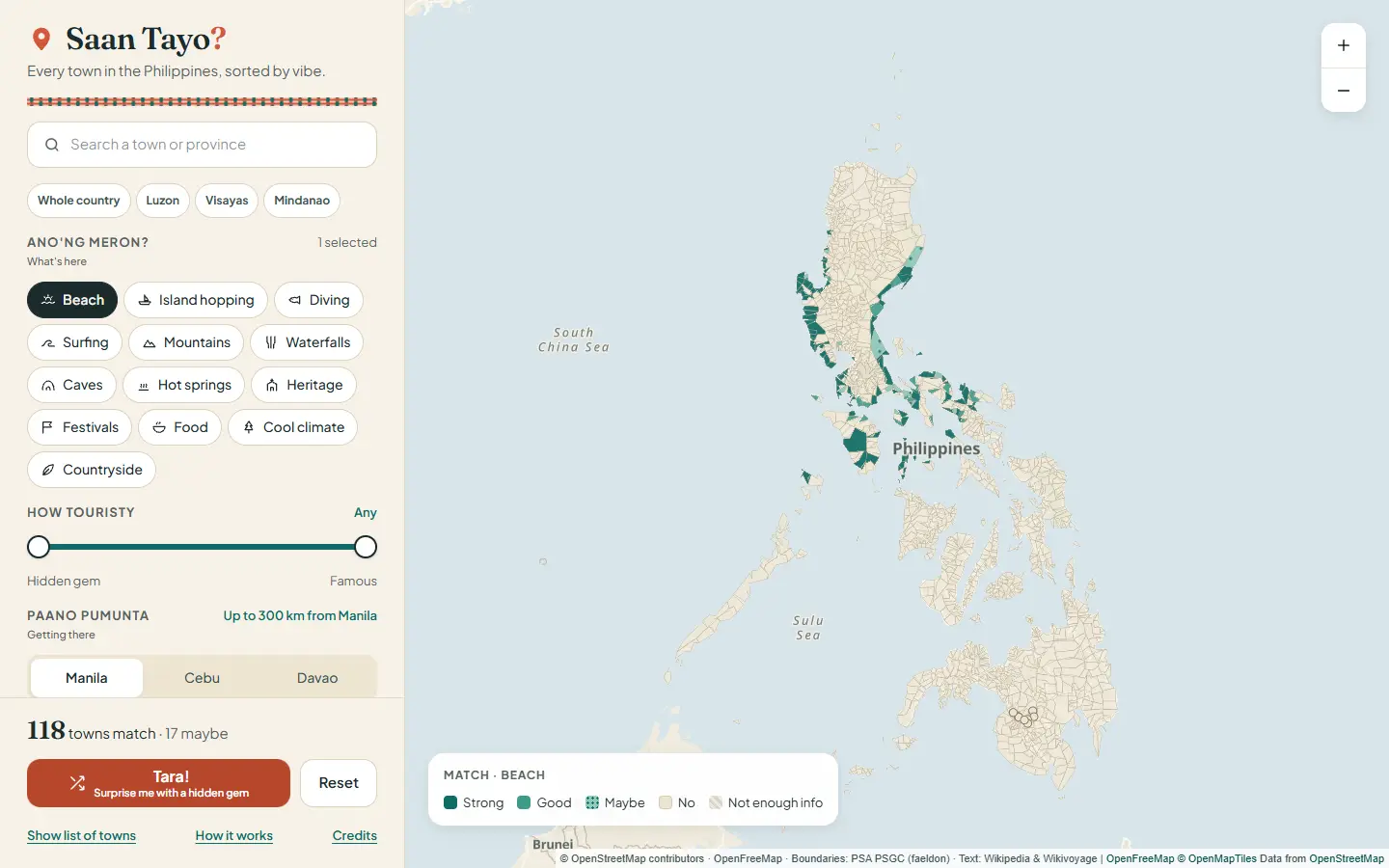1389x868 pixels.
Task: Zoom out on the map
Action: click(1344, 91)
